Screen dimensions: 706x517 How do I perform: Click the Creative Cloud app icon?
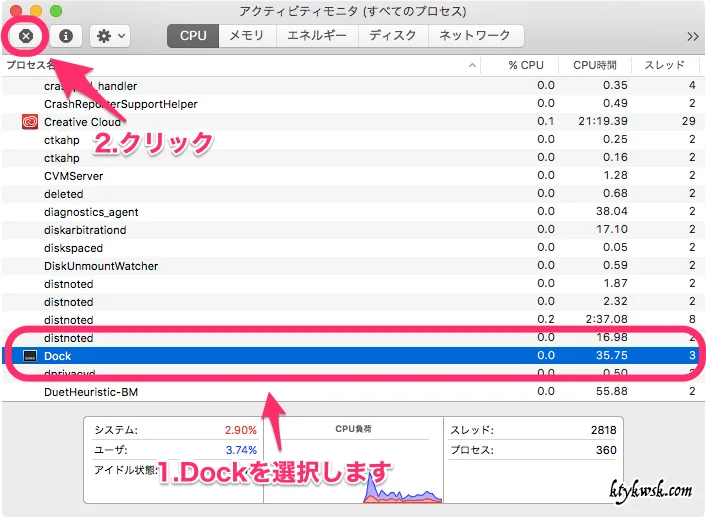coord(30,122)
